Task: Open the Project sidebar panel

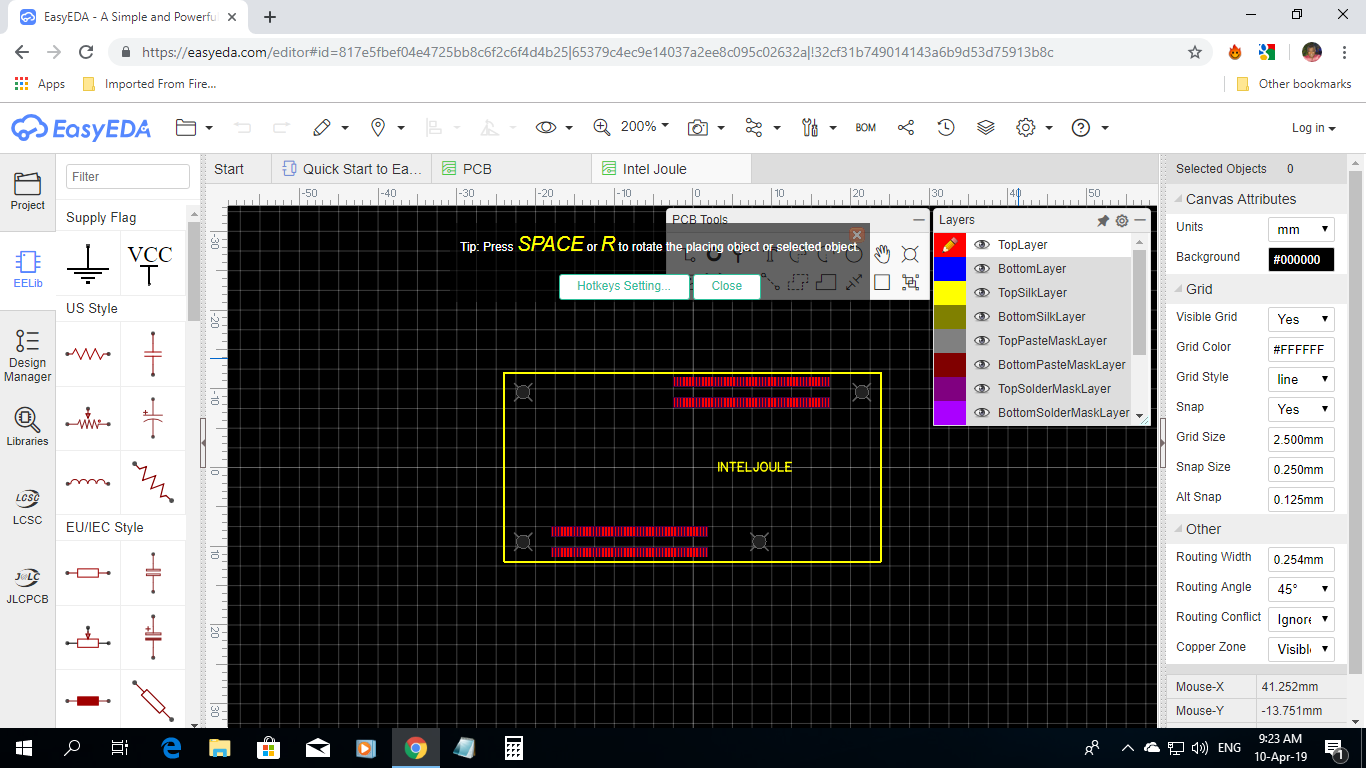Action: pyautogui.click(x=28, y=190)
